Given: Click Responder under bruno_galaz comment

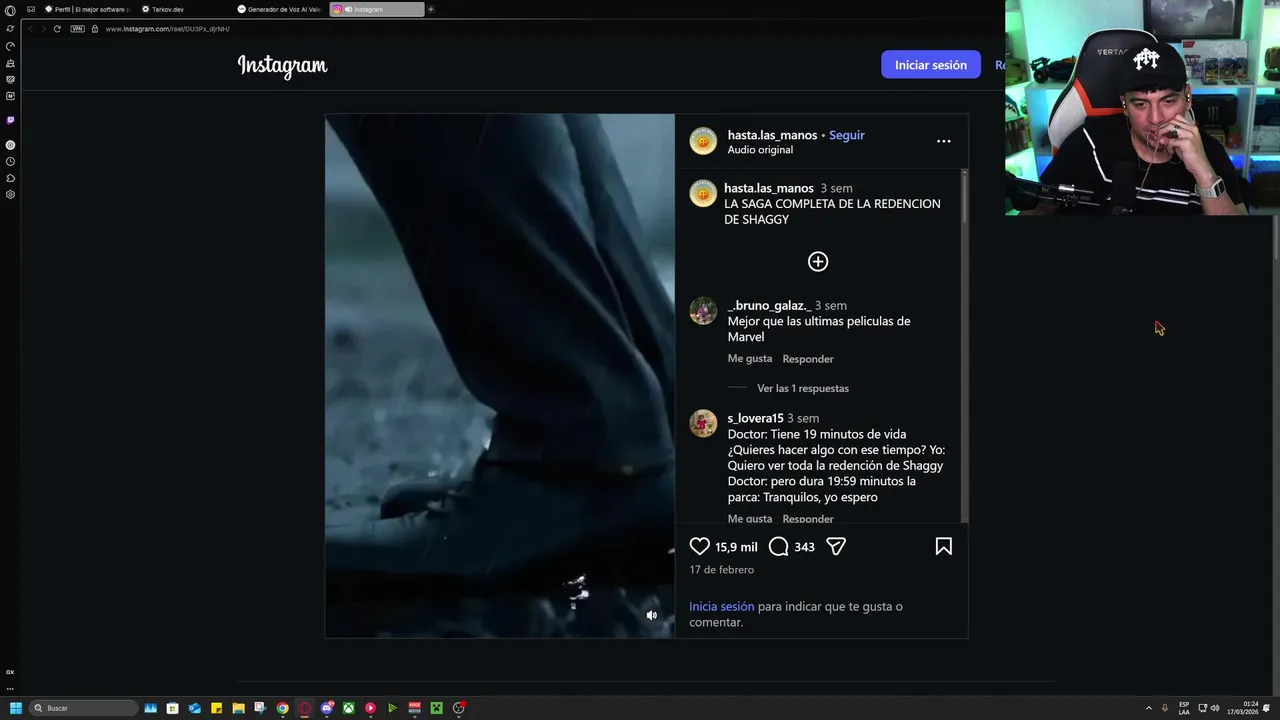Looking at the screenshot, I should [x=808, y=359].
